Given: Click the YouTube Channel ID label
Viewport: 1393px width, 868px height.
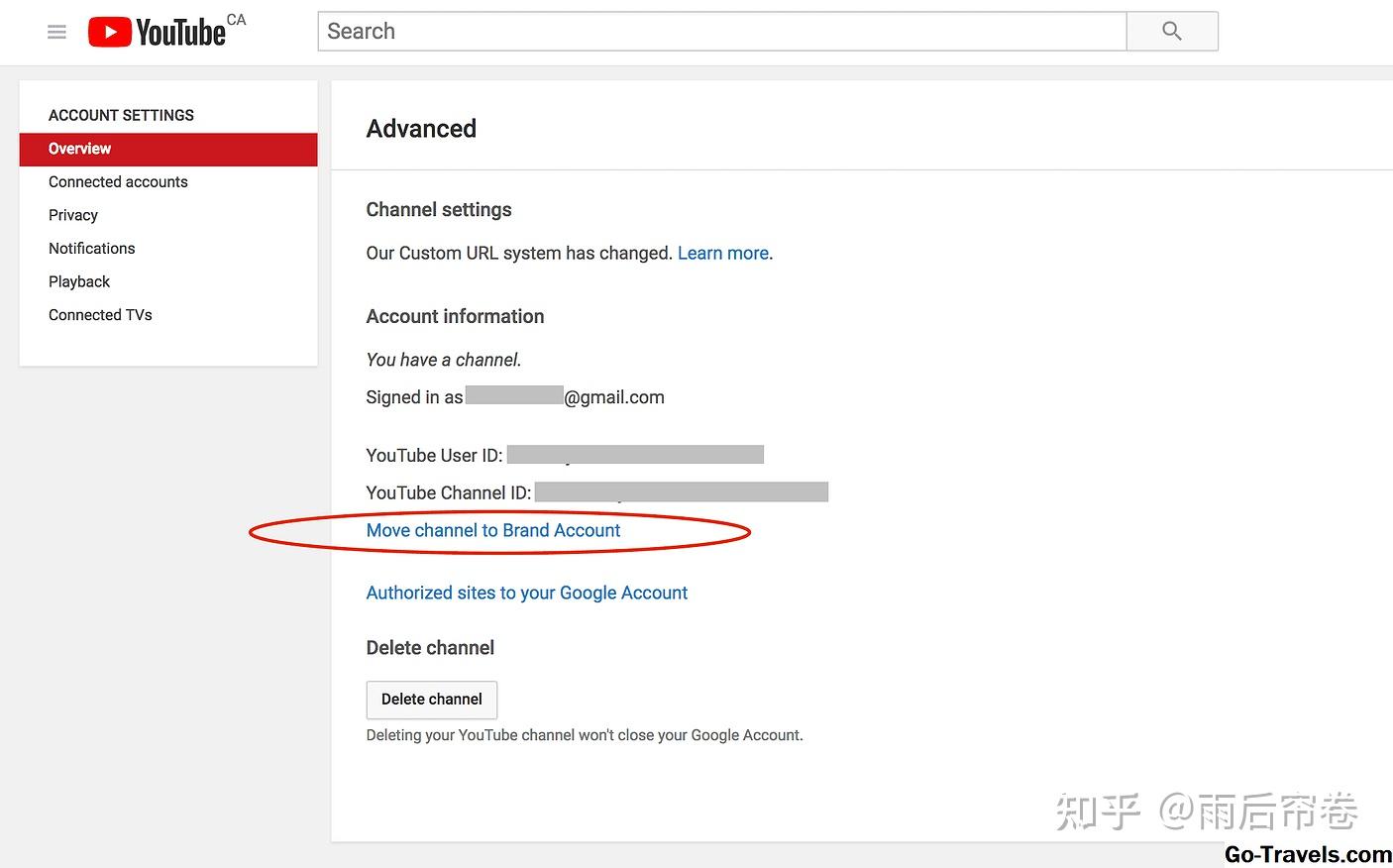Looking at the screenshot, I should pos(449,493).
